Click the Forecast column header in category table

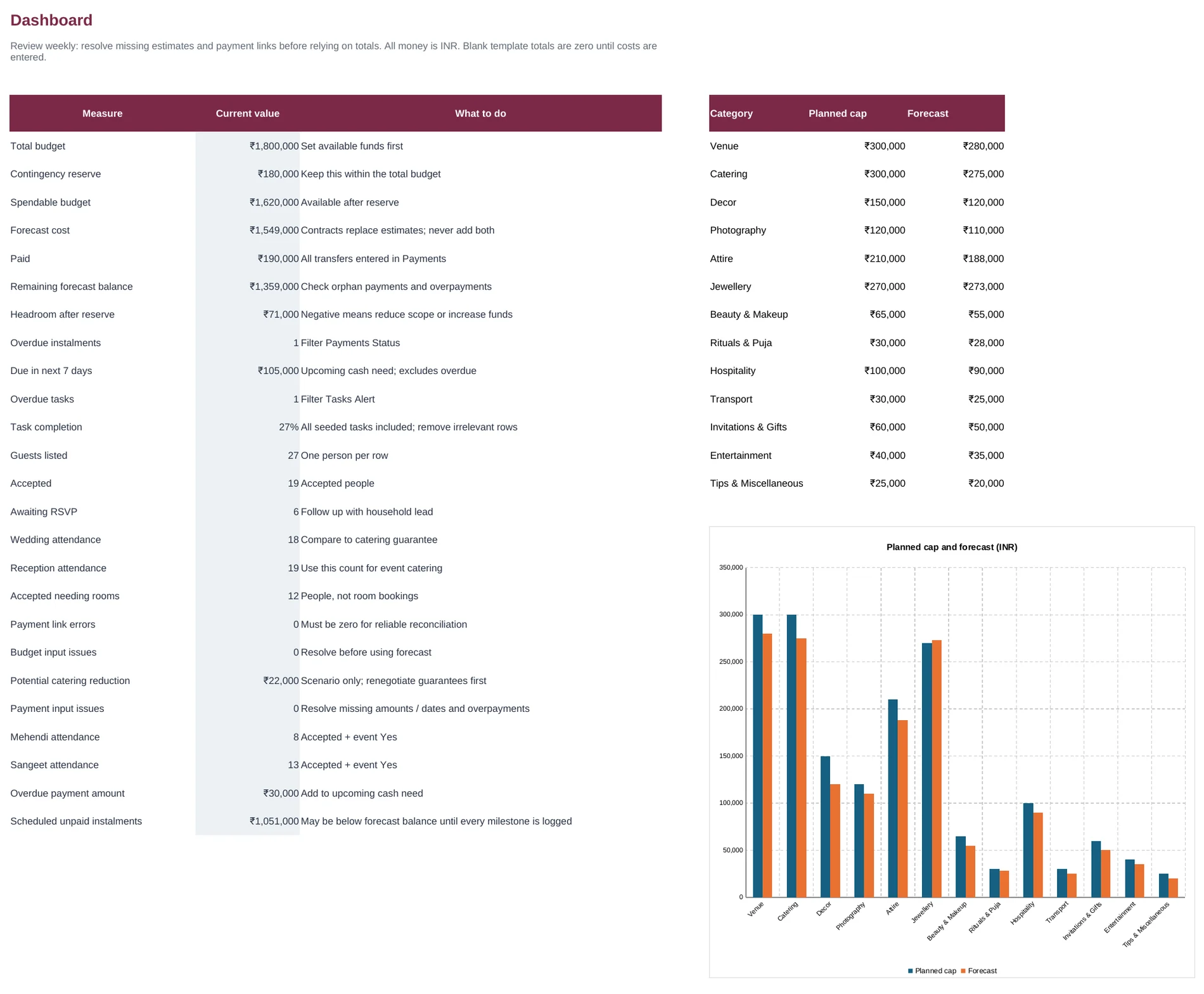[x=928, y=113]
